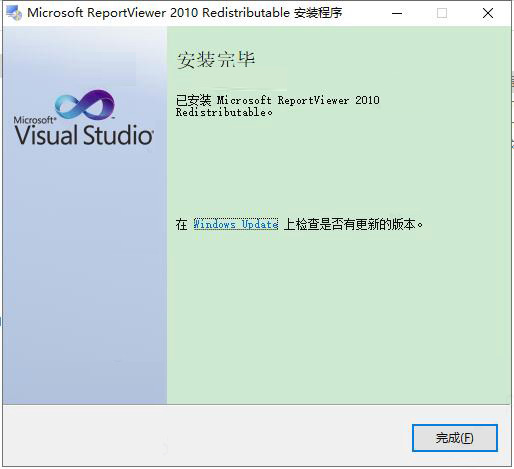Close the ReportViewer setup window
Image resolution: width=514 pixels, height=469 pixels.
(x=488, y=13)
